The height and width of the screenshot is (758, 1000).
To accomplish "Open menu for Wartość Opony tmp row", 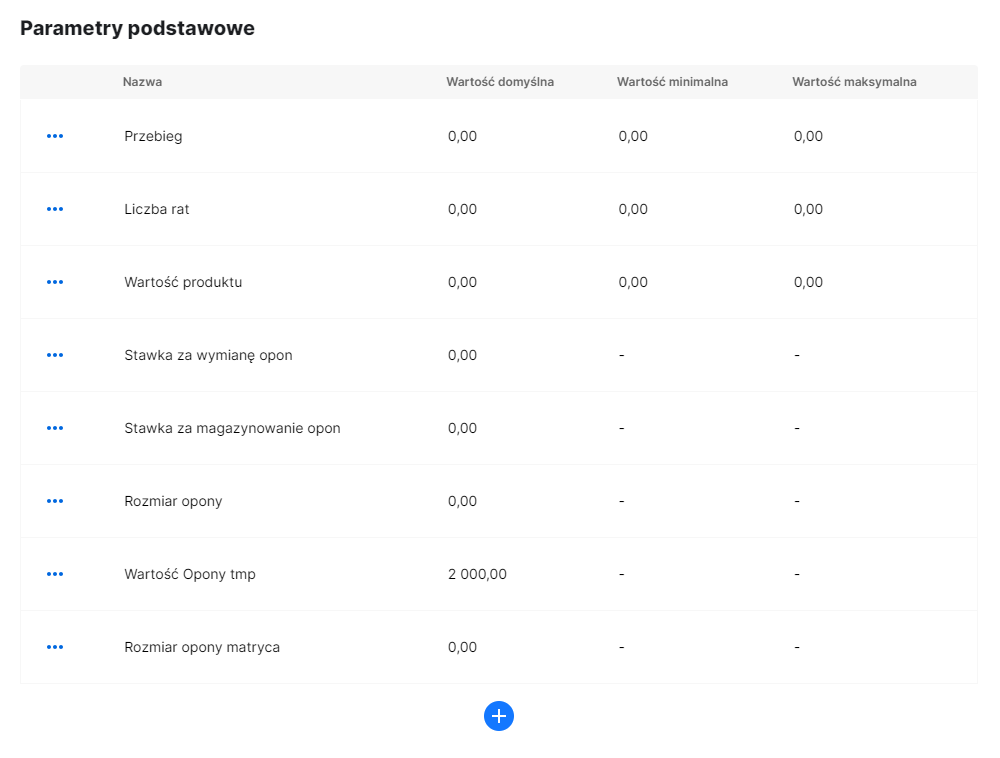I will coord(55,573).
